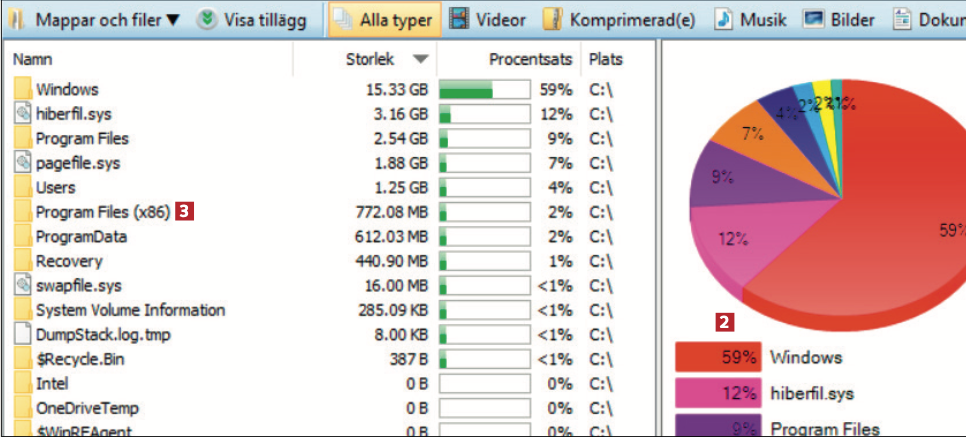
Task: Click the Plats column header
Action: (606, 60)
